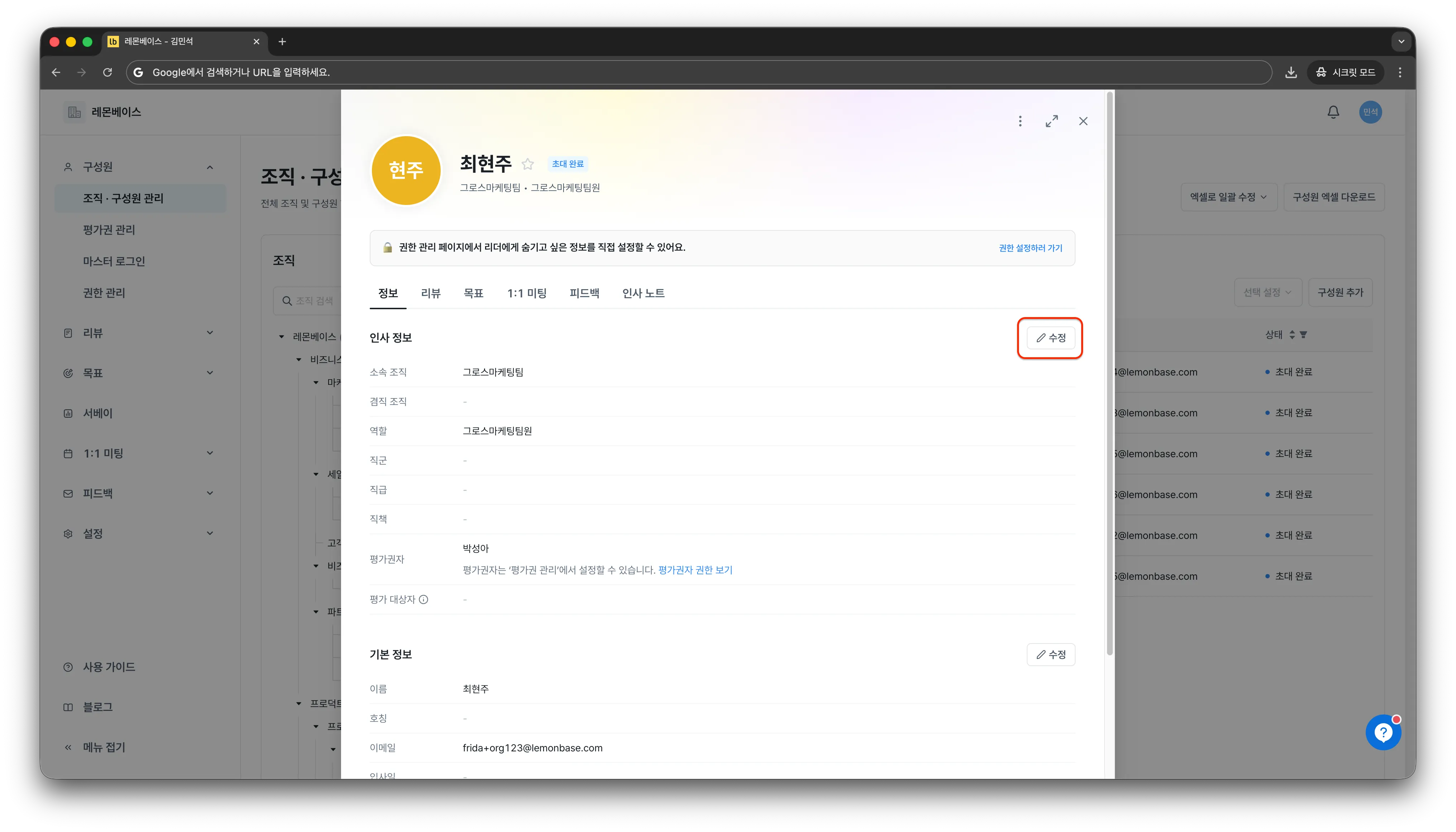
Task: Expand the 1:1 미팅 sidebar section
Action: tap(210, 453)
